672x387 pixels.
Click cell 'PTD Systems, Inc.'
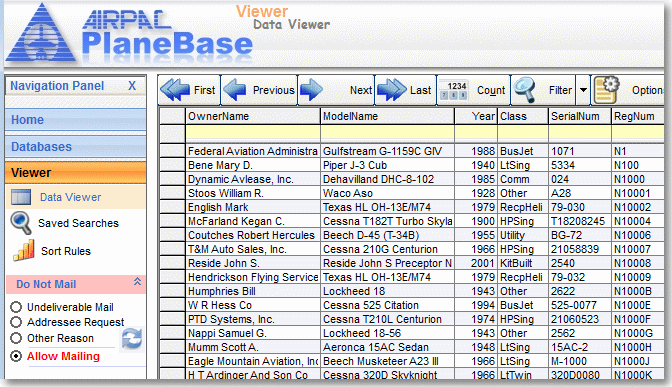point(253,319)
